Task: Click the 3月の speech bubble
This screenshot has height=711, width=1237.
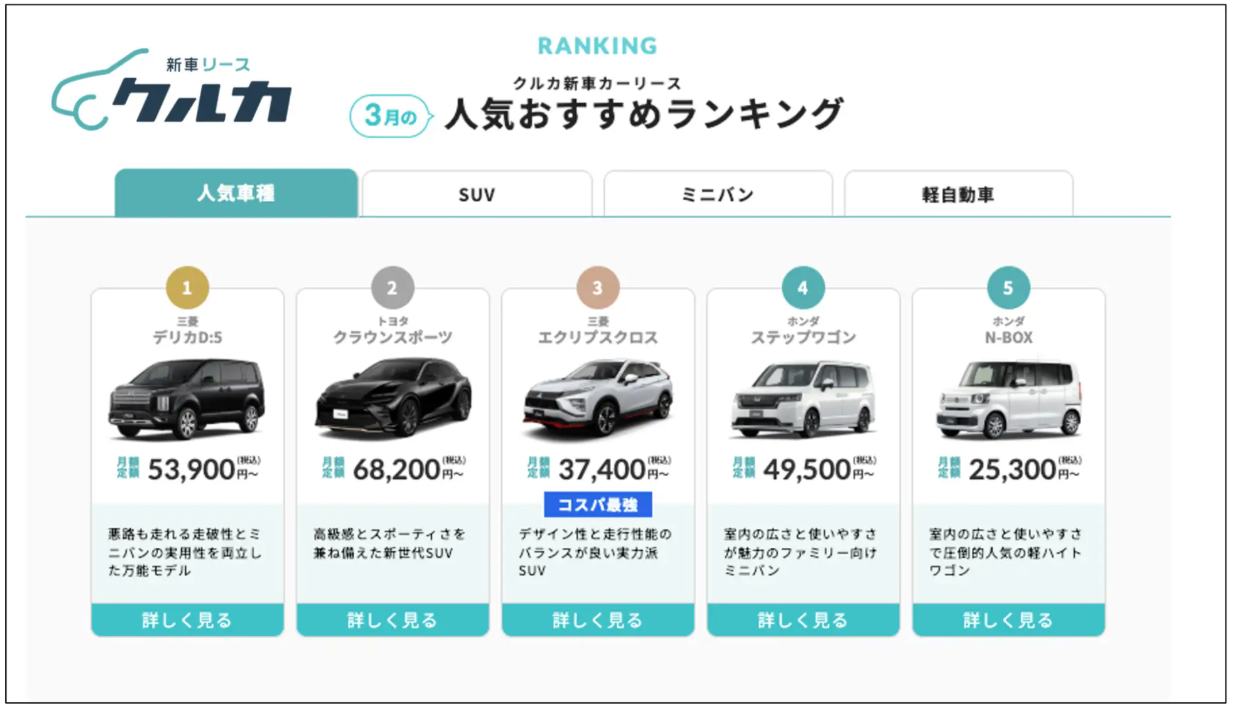Action: (x=390, y=117)
